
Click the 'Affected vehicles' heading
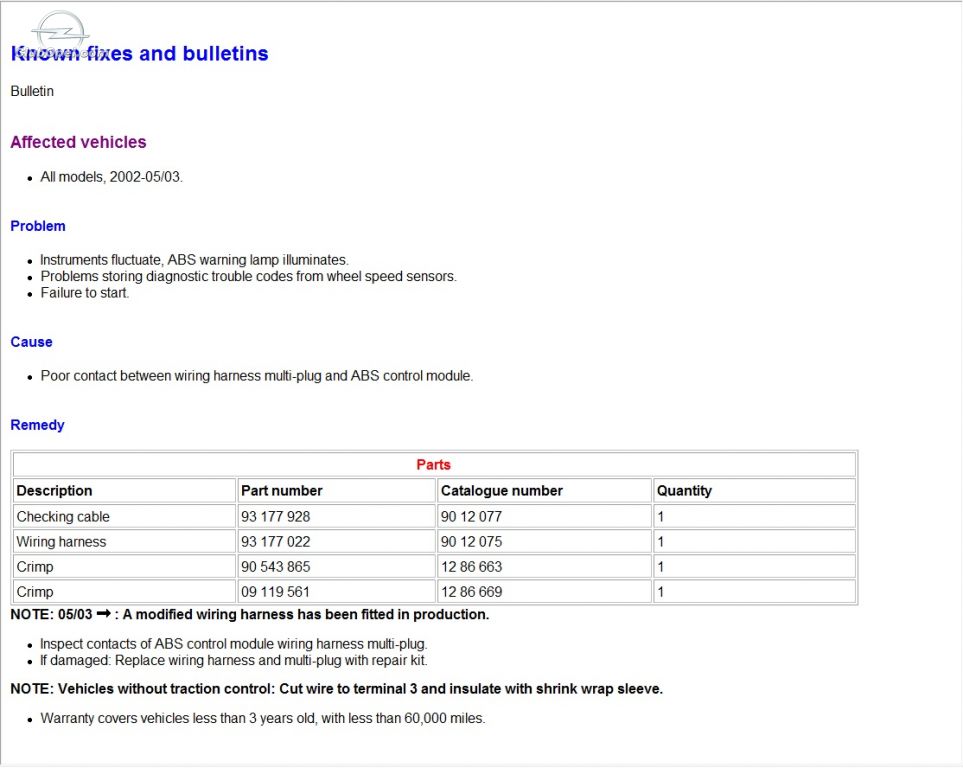79,142
